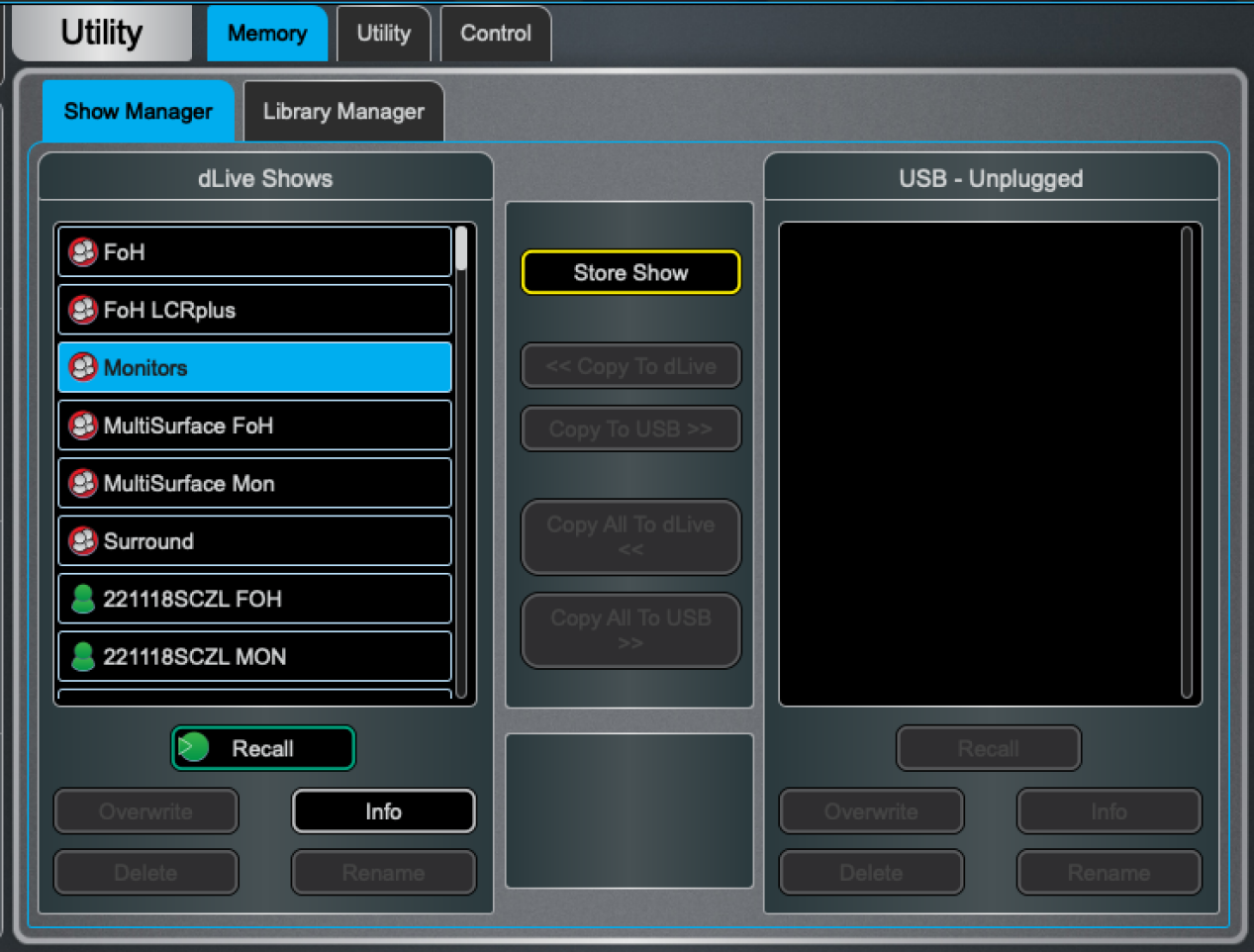Click the dLive Overwrite button
Image resolution: width=1254 pixels, height=952 pixels.
click(x=146, y=811)
